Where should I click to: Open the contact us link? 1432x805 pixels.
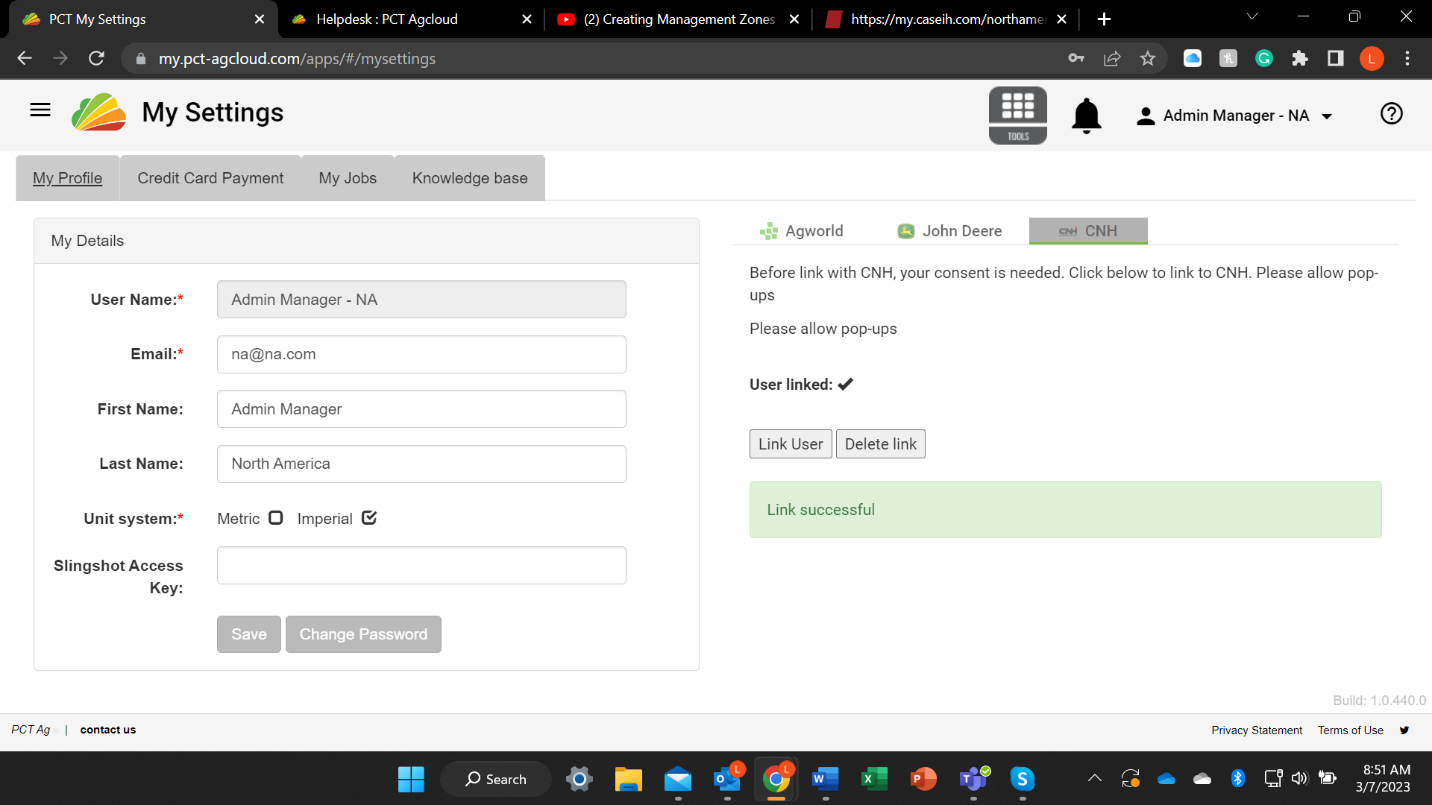coord(108,730)
